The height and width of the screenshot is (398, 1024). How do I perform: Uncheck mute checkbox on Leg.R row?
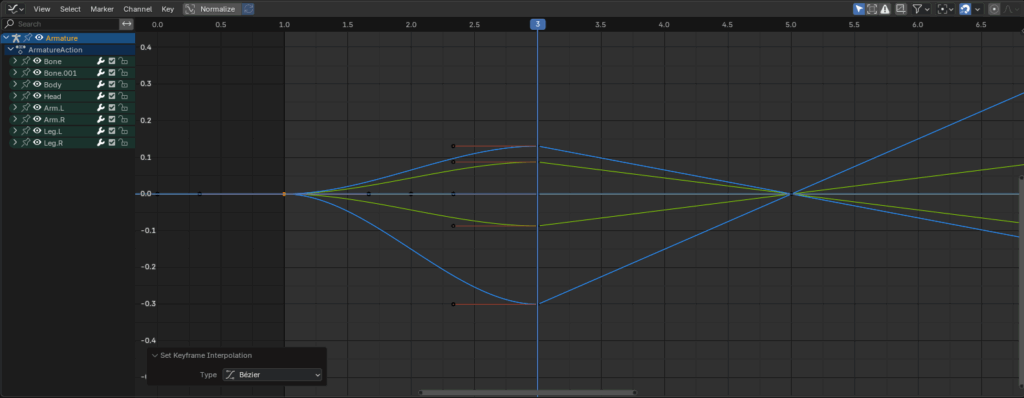point(112,143)
